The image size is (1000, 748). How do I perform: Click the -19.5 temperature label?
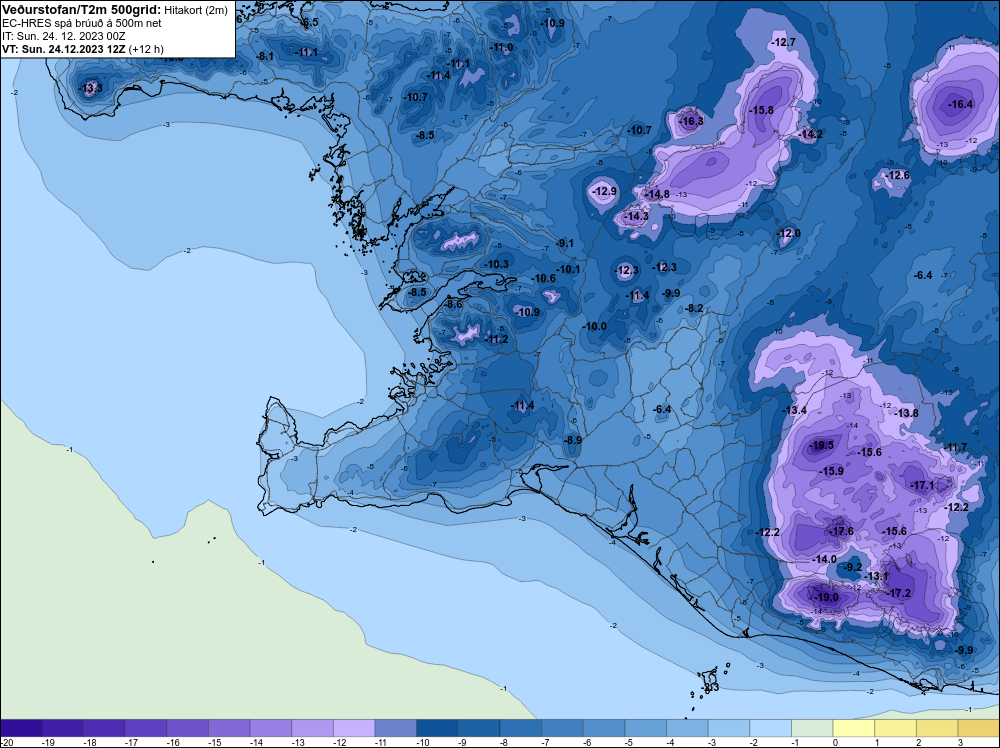pos(821,446)
